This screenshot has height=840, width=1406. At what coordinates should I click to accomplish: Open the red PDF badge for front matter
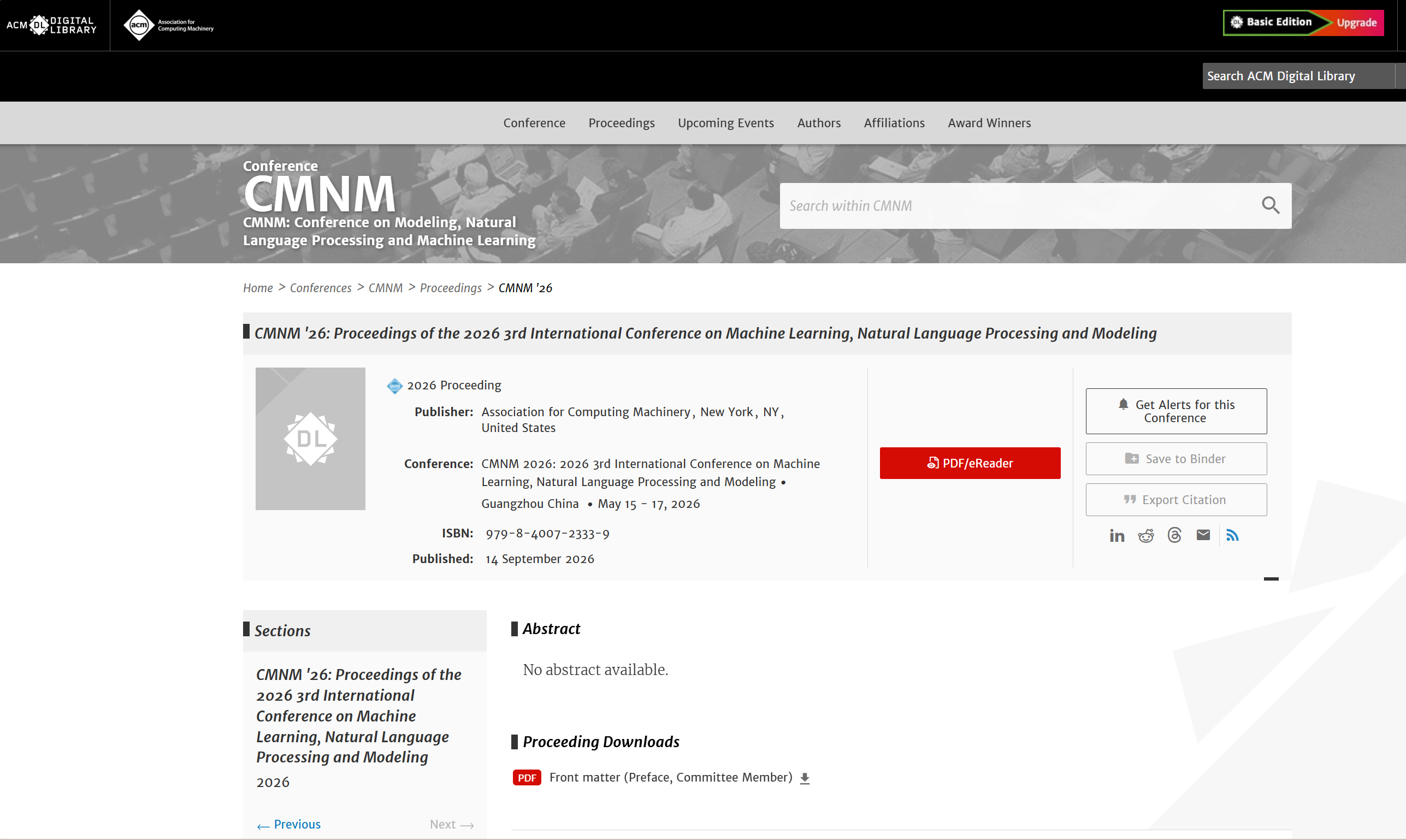[527, 778]
